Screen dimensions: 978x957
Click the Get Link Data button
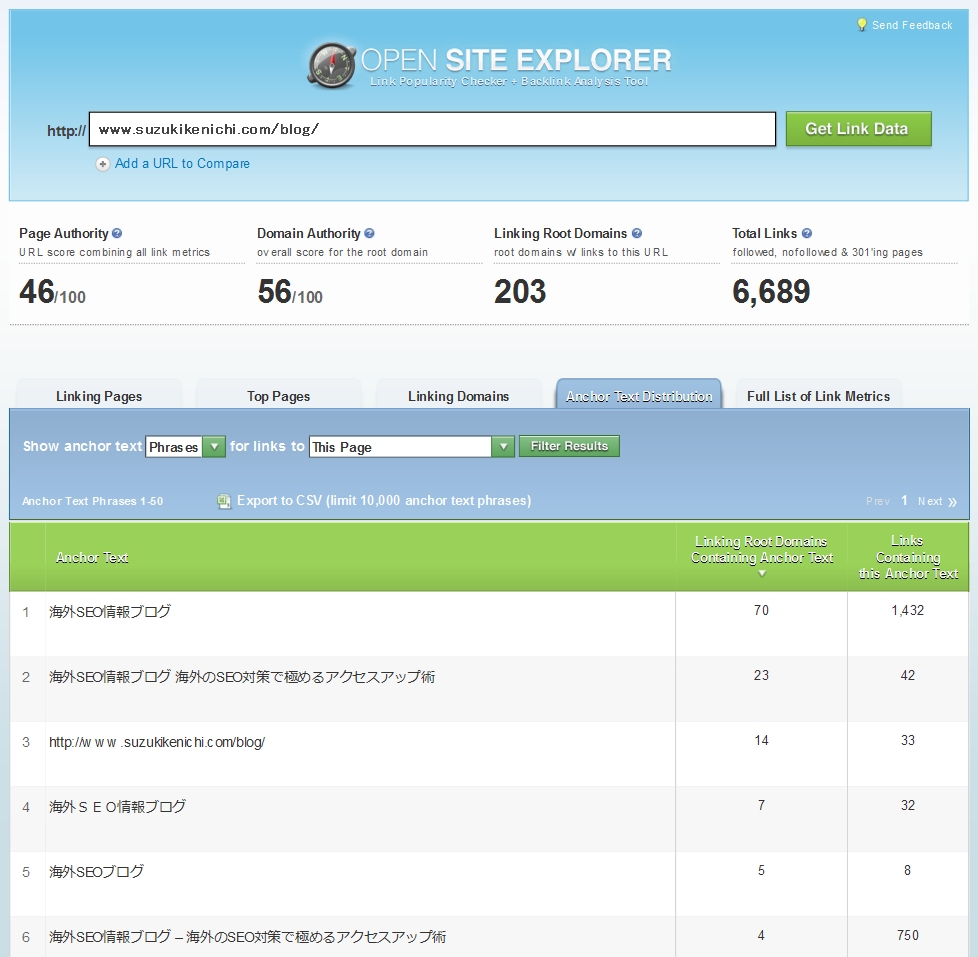pyautogui.click(x=858, y=129)
